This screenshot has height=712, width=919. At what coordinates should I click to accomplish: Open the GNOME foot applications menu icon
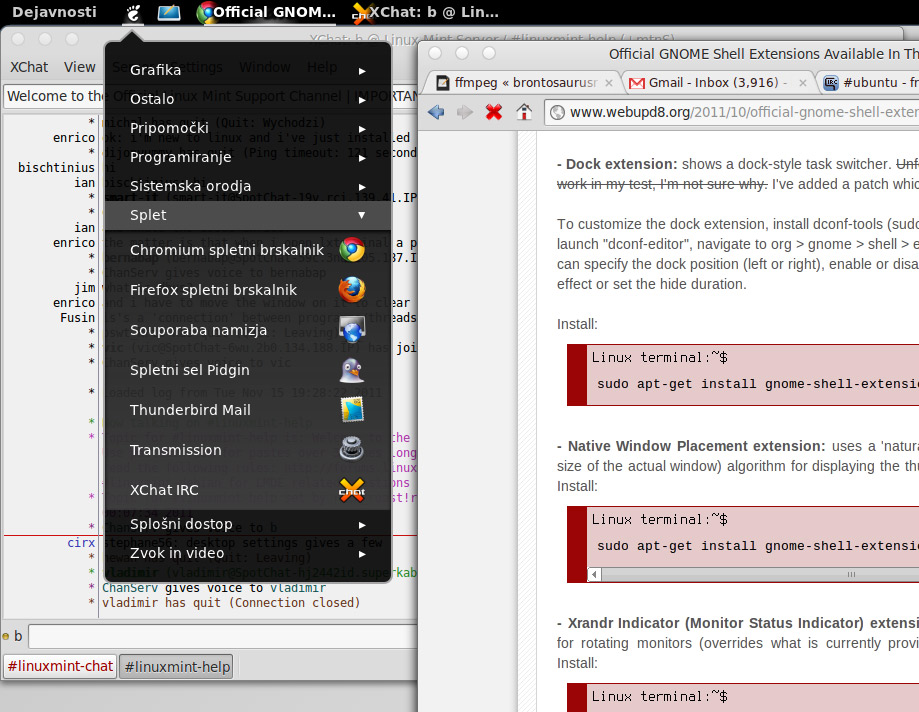[x=134, y=12]
